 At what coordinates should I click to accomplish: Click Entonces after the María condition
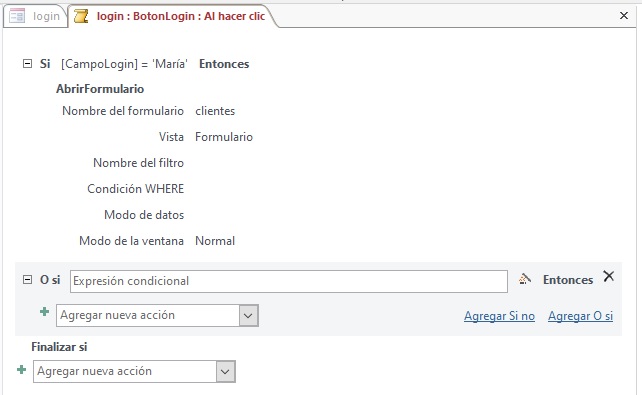click(224, 64)
